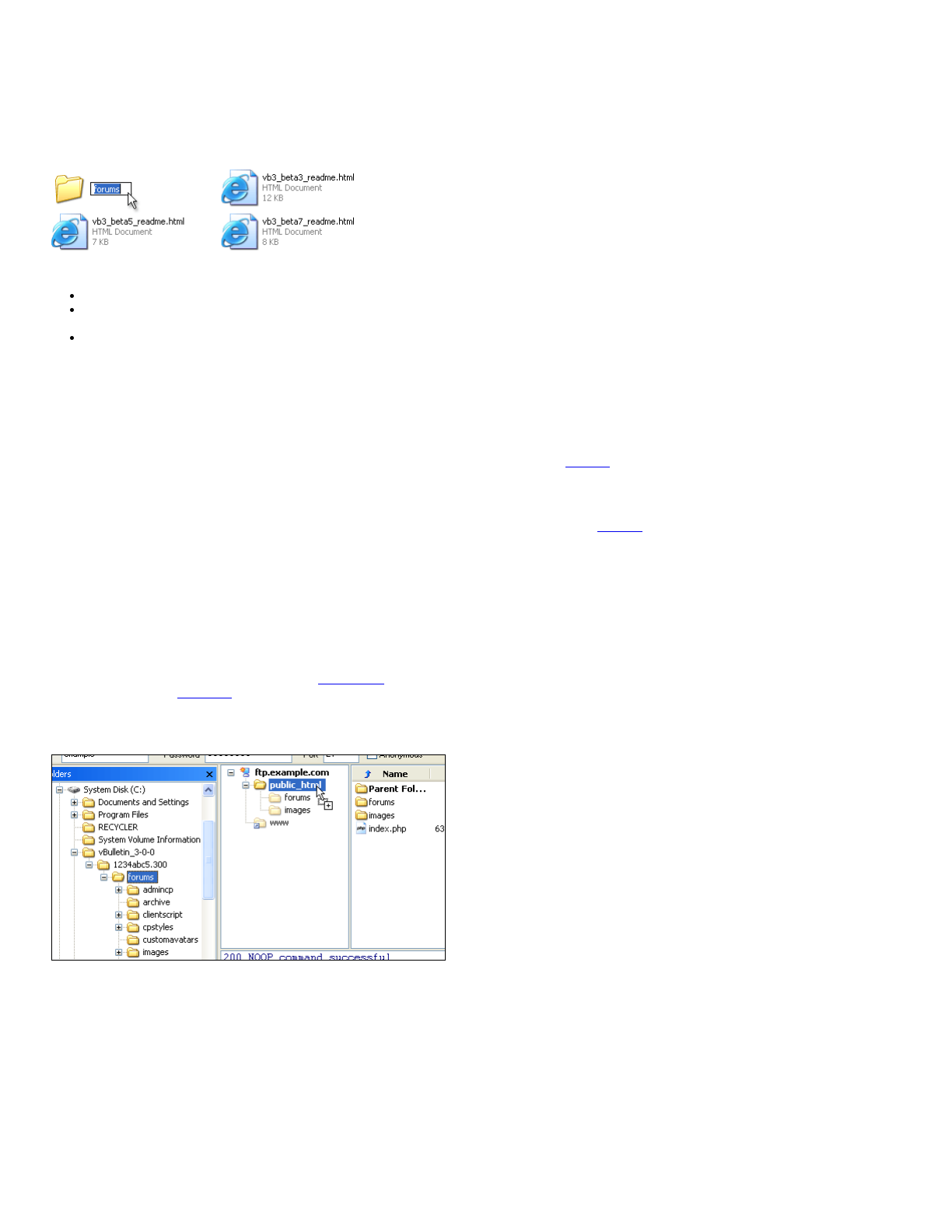
Task: Click the local folder tree scrollbar thumb
Action: 208,859
